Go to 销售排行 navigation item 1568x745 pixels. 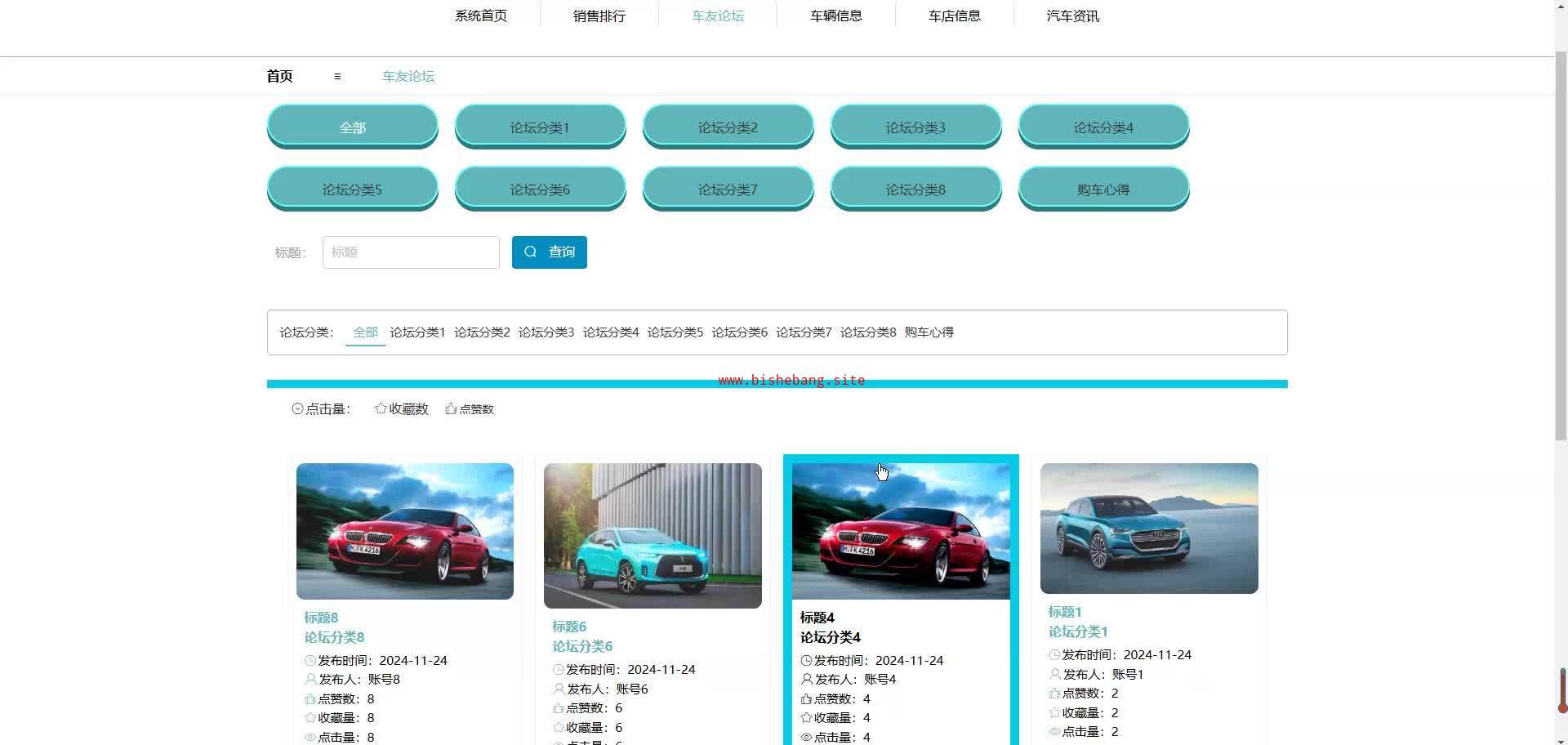pyautogui.click(x=599, y=16)
